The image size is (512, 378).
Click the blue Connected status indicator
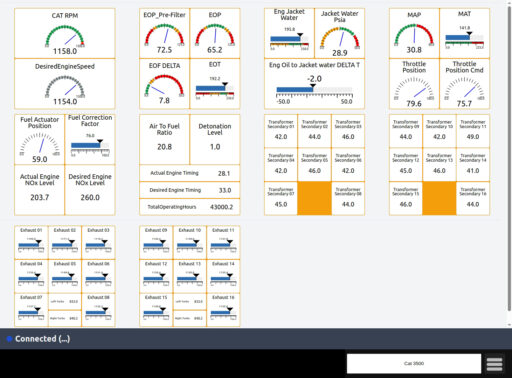pos(10,339)
